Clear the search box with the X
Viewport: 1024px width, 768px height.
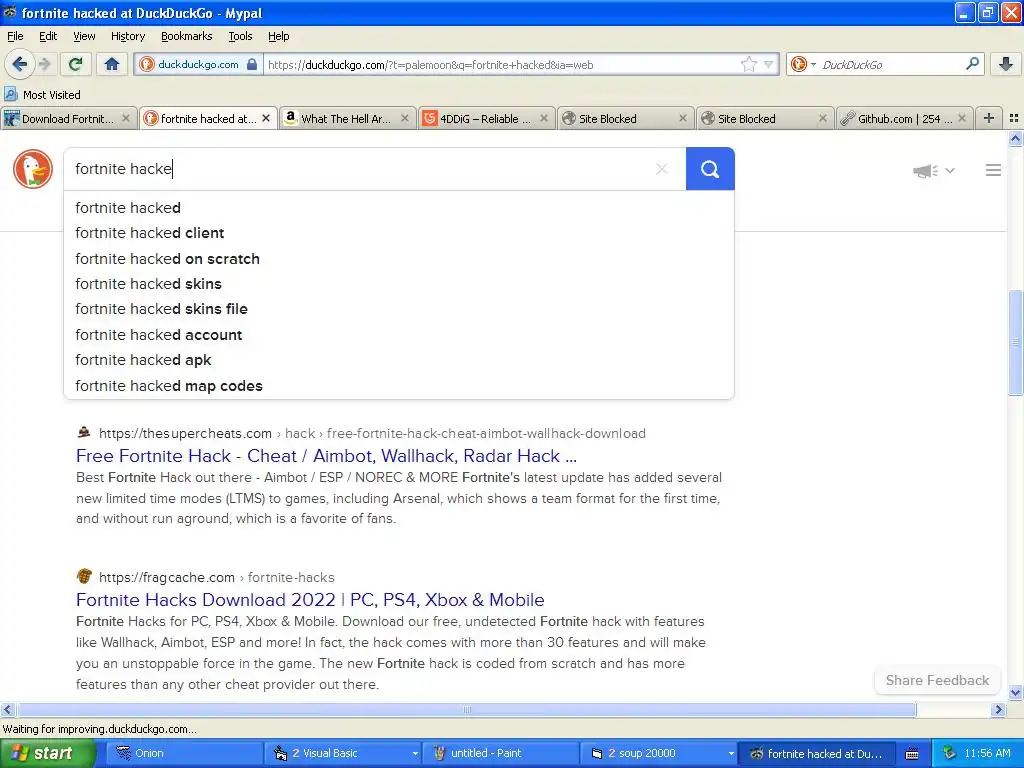point(662,168)
